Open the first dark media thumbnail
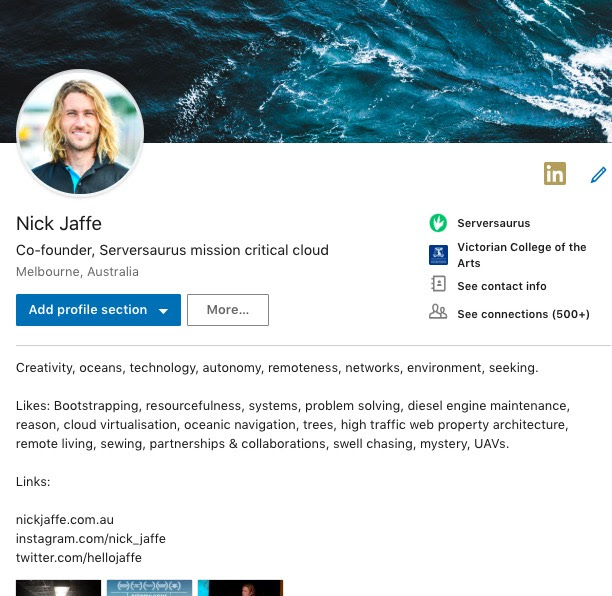The image size is (612, 596). click(x=59, y=588)
